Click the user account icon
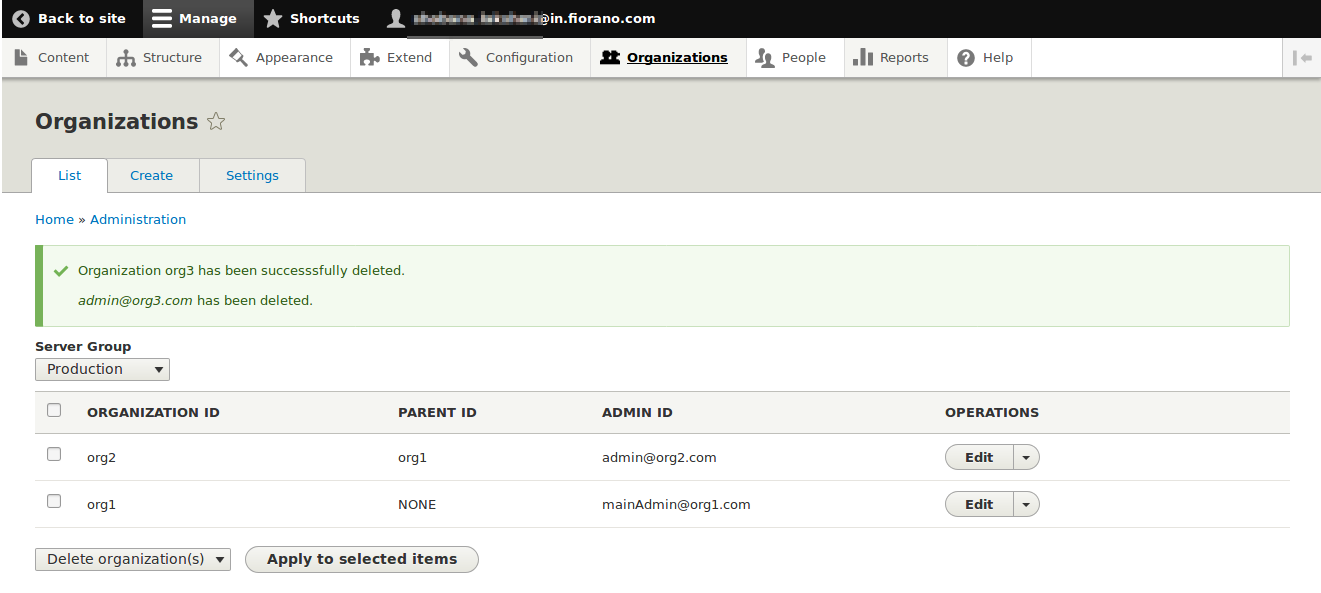 tap(397, 19)
